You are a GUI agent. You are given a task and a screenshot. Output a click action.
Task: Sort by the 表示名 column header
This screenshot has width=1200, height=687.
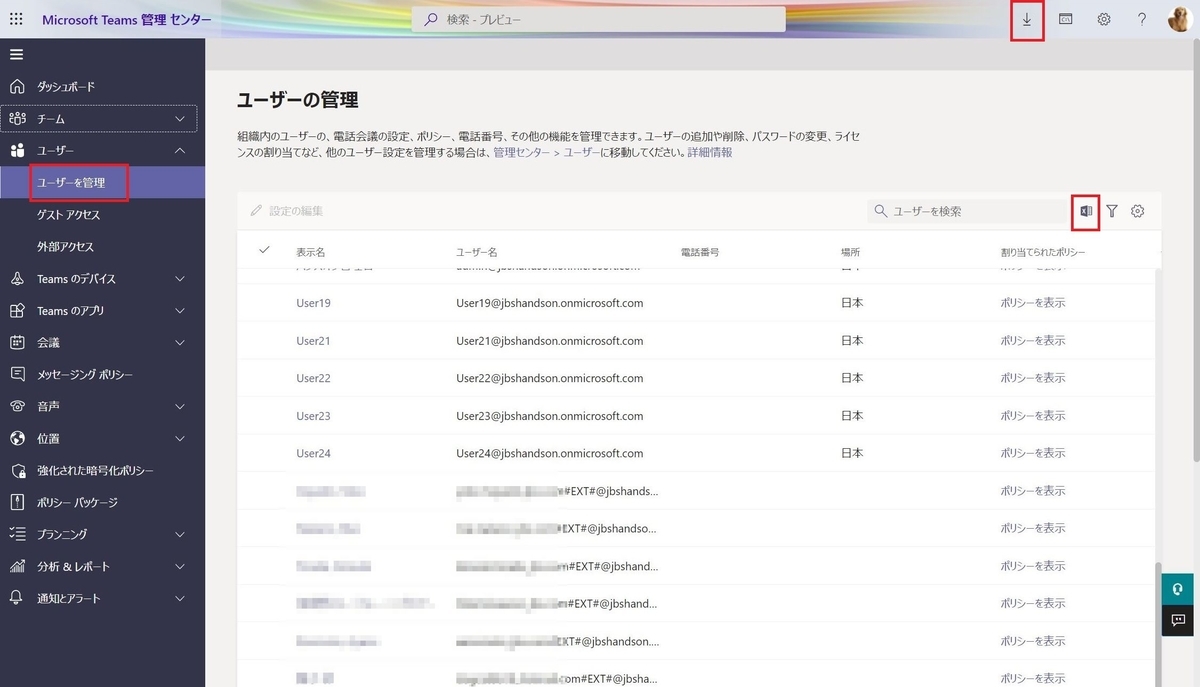tap(311, 252)
